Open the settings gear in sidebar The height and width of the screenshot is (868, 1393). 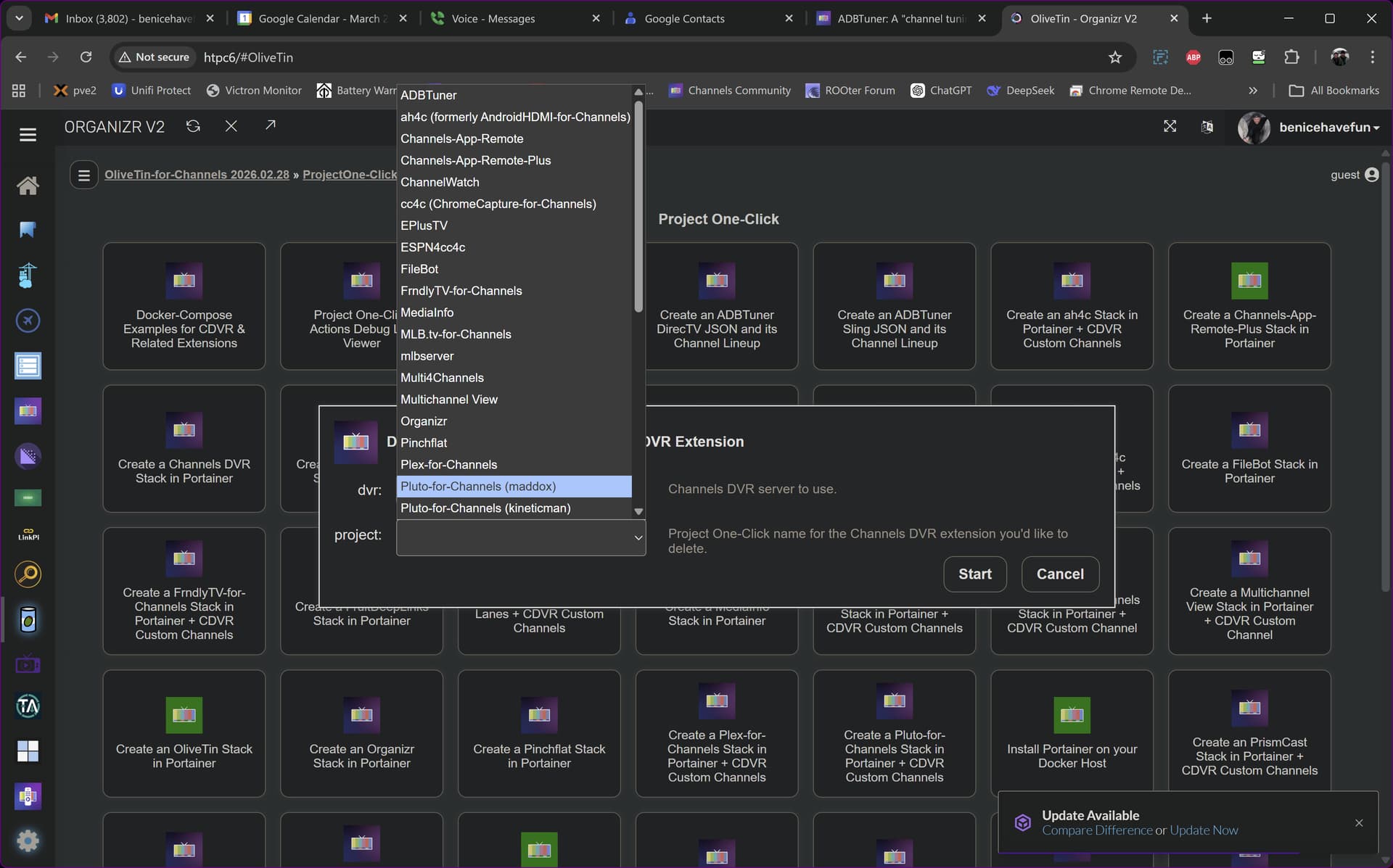point(28,840)
